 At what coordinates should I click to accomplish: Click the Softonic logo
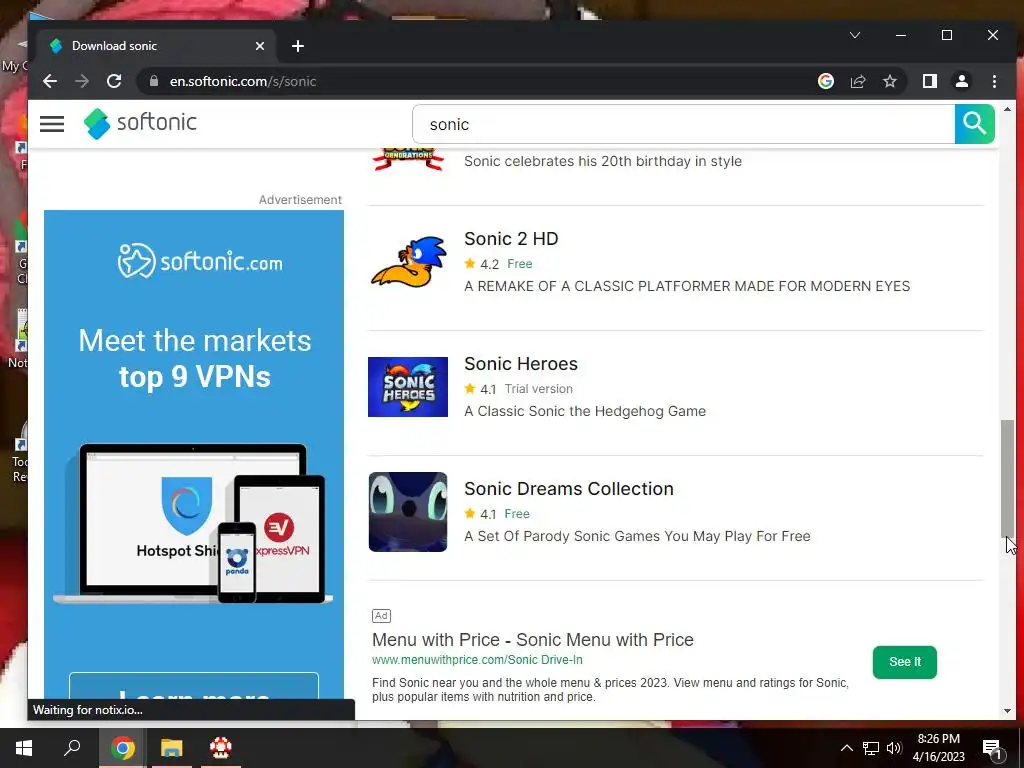tap(140, 123)
